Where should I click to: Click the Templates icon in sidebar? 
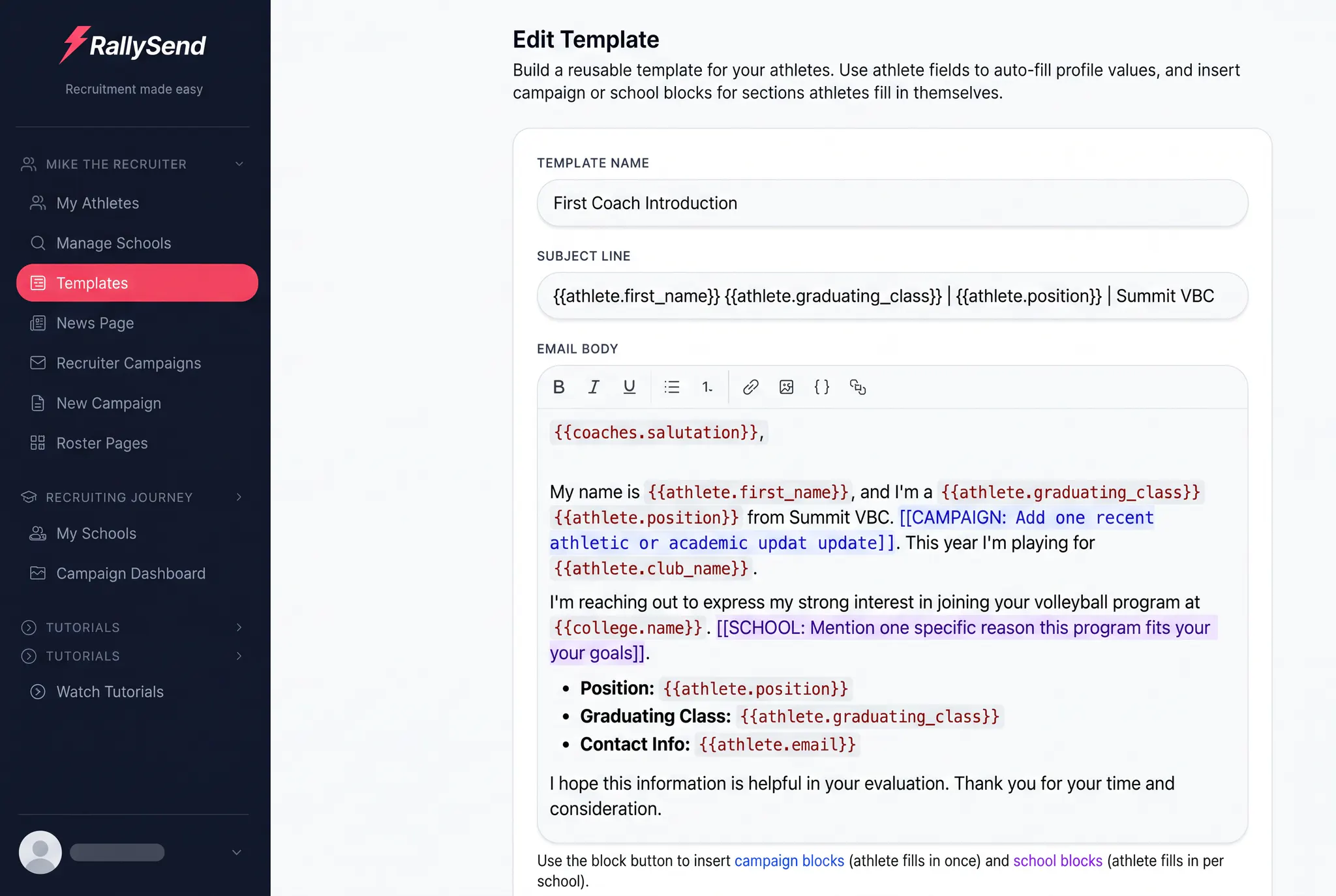pyautogui.click(x=38, y=283)
